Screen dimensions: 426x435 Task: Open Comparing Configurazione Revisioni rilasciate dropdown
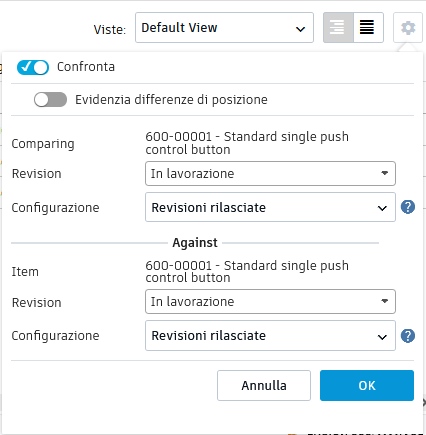[x=270, y=207]
